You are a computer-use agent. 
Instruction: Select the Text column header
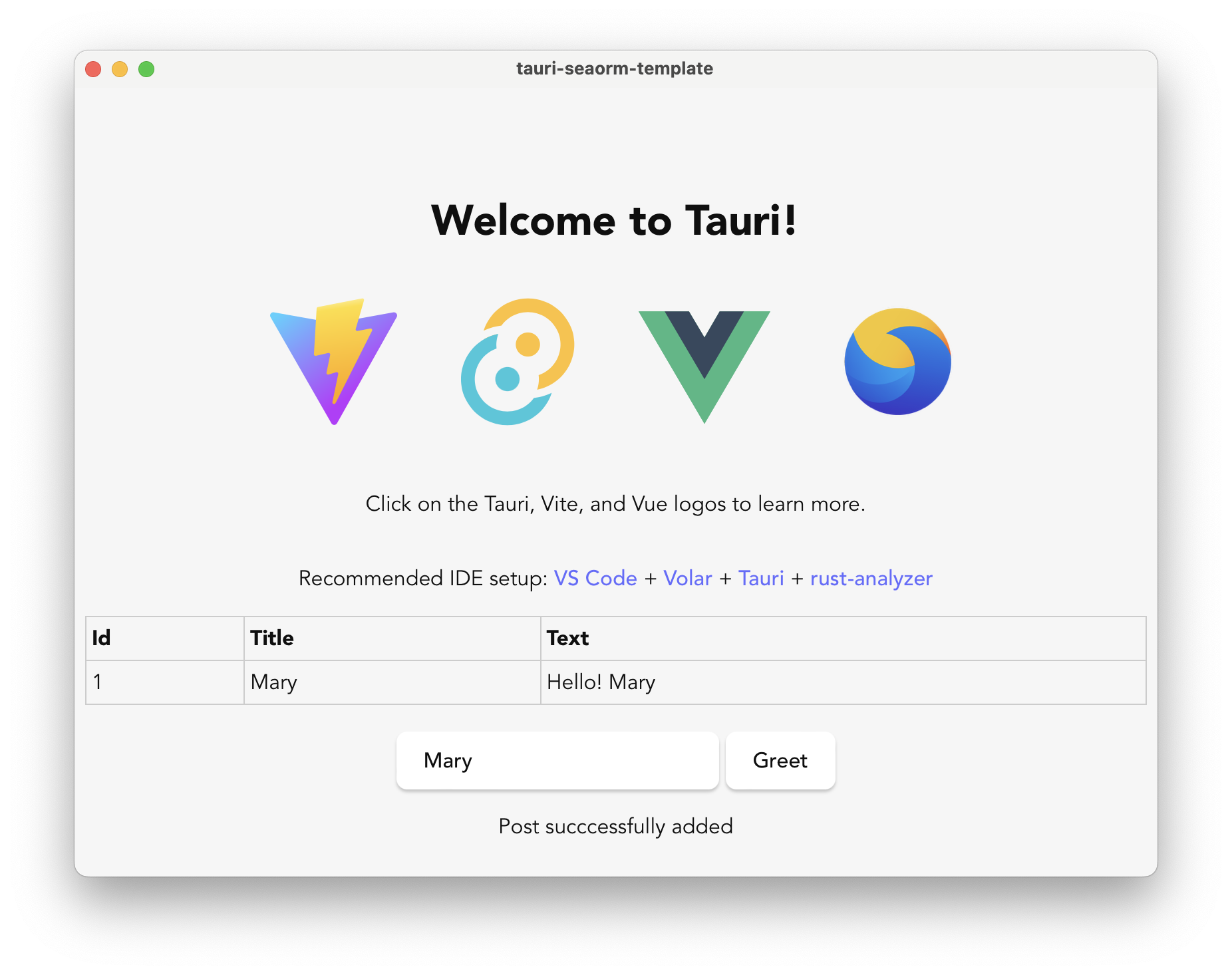[844, 638]
